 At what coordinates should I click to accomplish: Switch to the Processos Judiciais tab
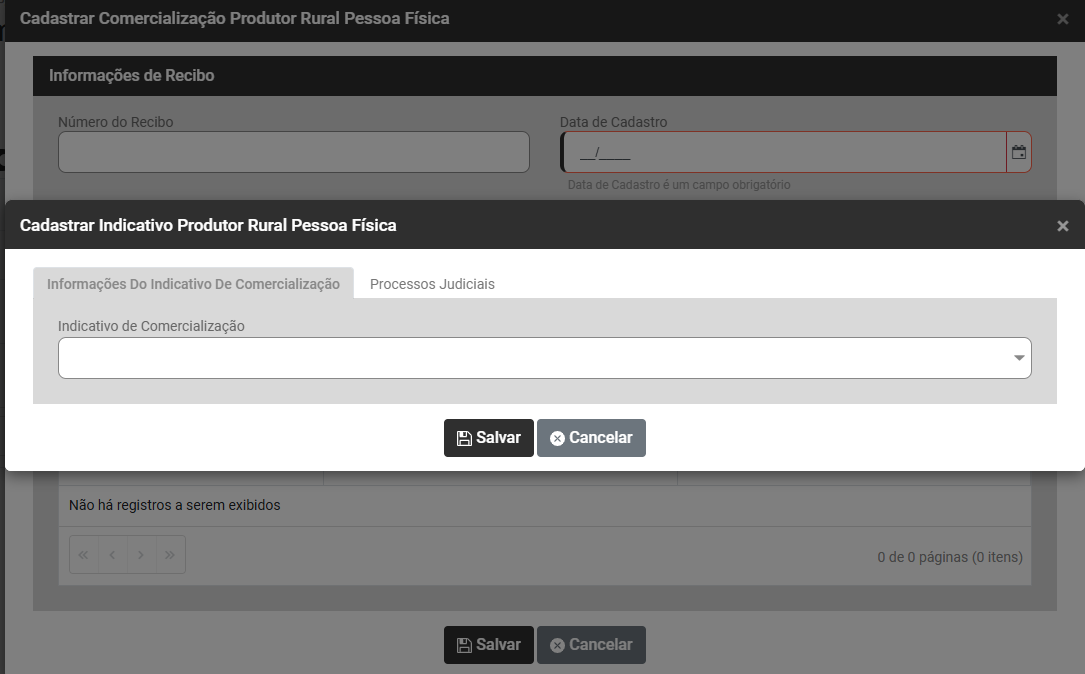pos(432,284)
